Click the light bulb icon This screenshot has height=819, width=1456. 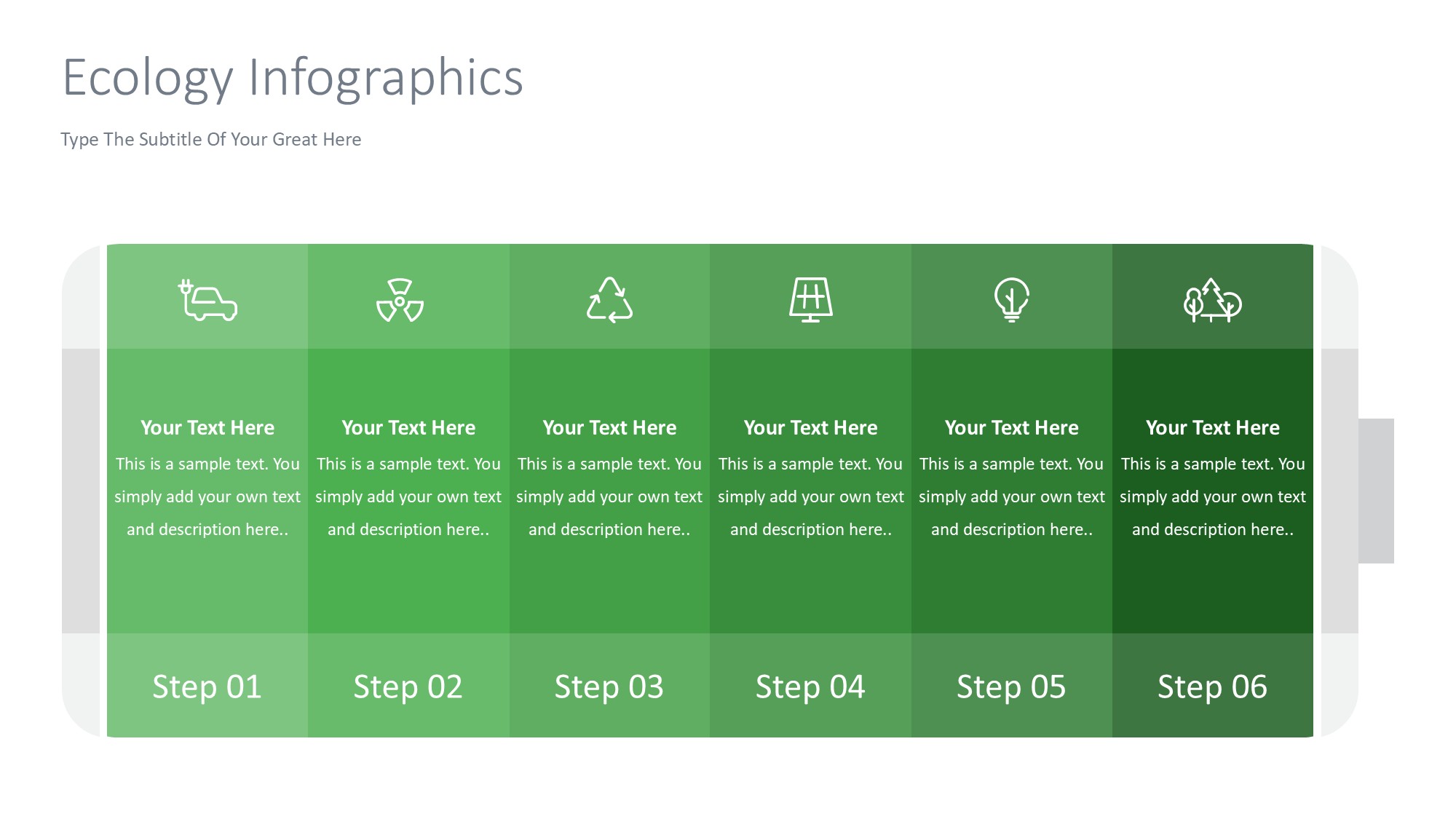(x=1011, y=300)
